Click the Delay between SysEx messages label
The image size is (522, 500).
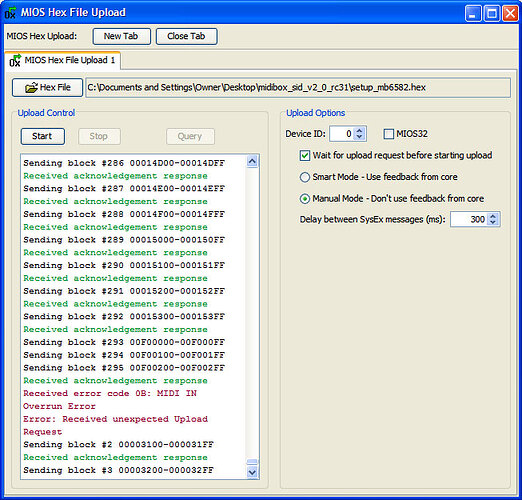point(372,220)
